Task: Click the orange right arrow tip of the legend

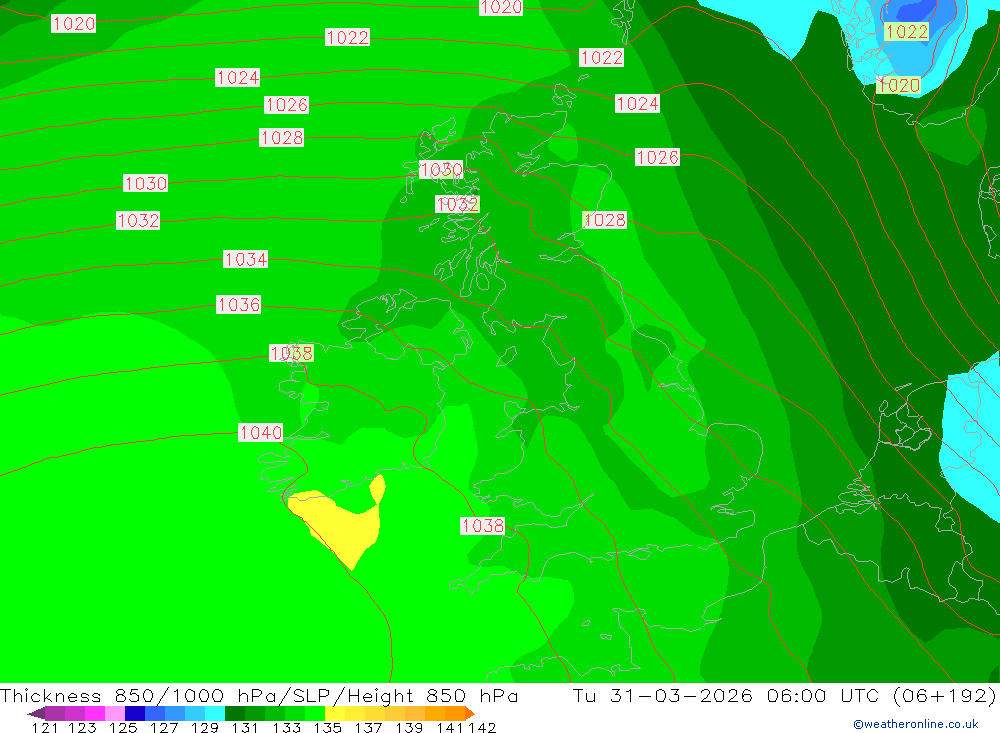Action: [x=469, y=713]
